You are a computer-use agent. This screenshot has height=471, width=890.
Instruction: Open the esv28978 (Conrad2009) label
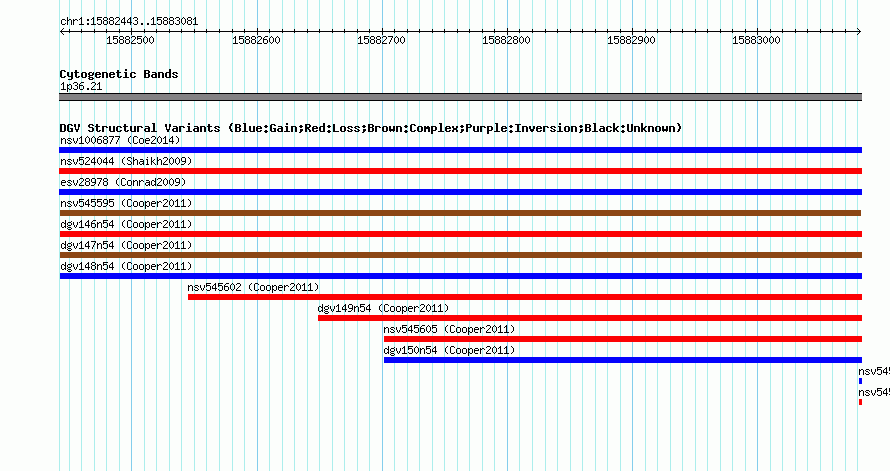[x=123, y=182]
